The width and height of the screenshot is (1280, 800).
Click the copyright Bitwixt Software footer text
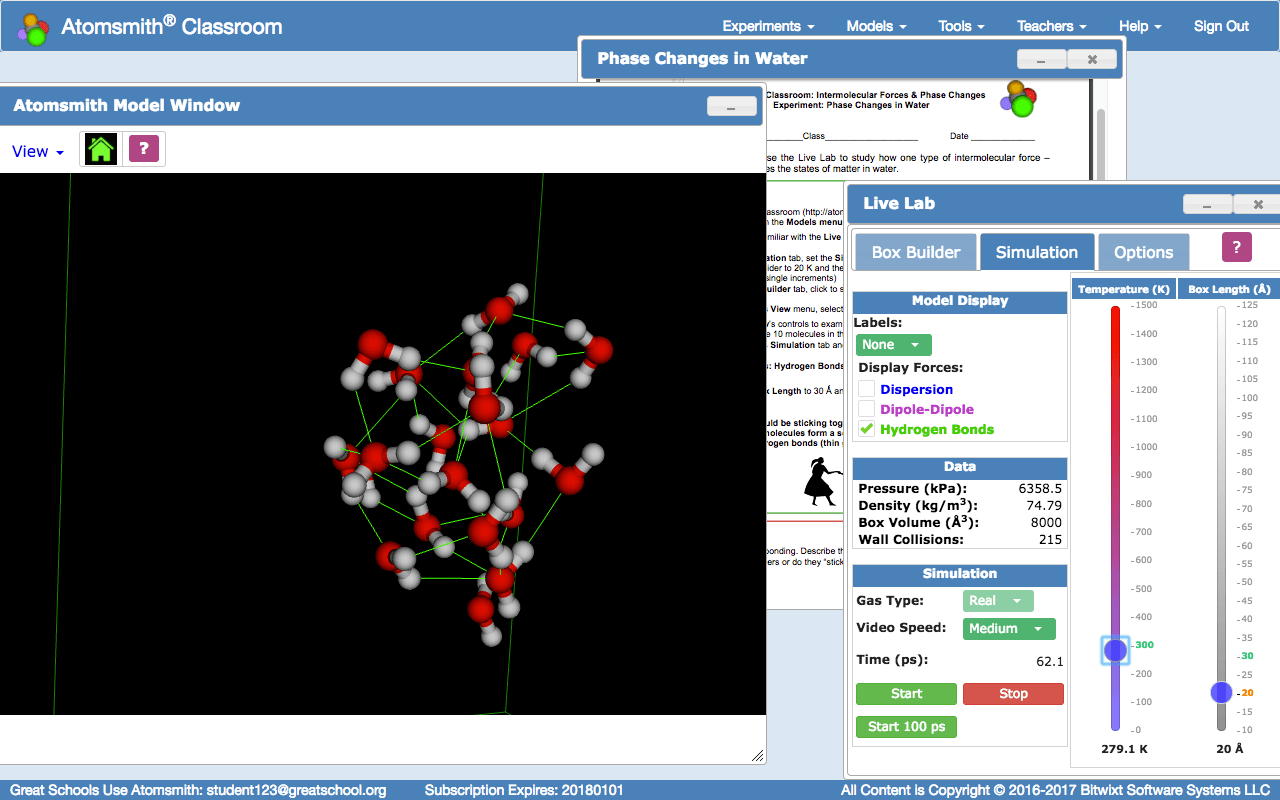pos(1056,790)
